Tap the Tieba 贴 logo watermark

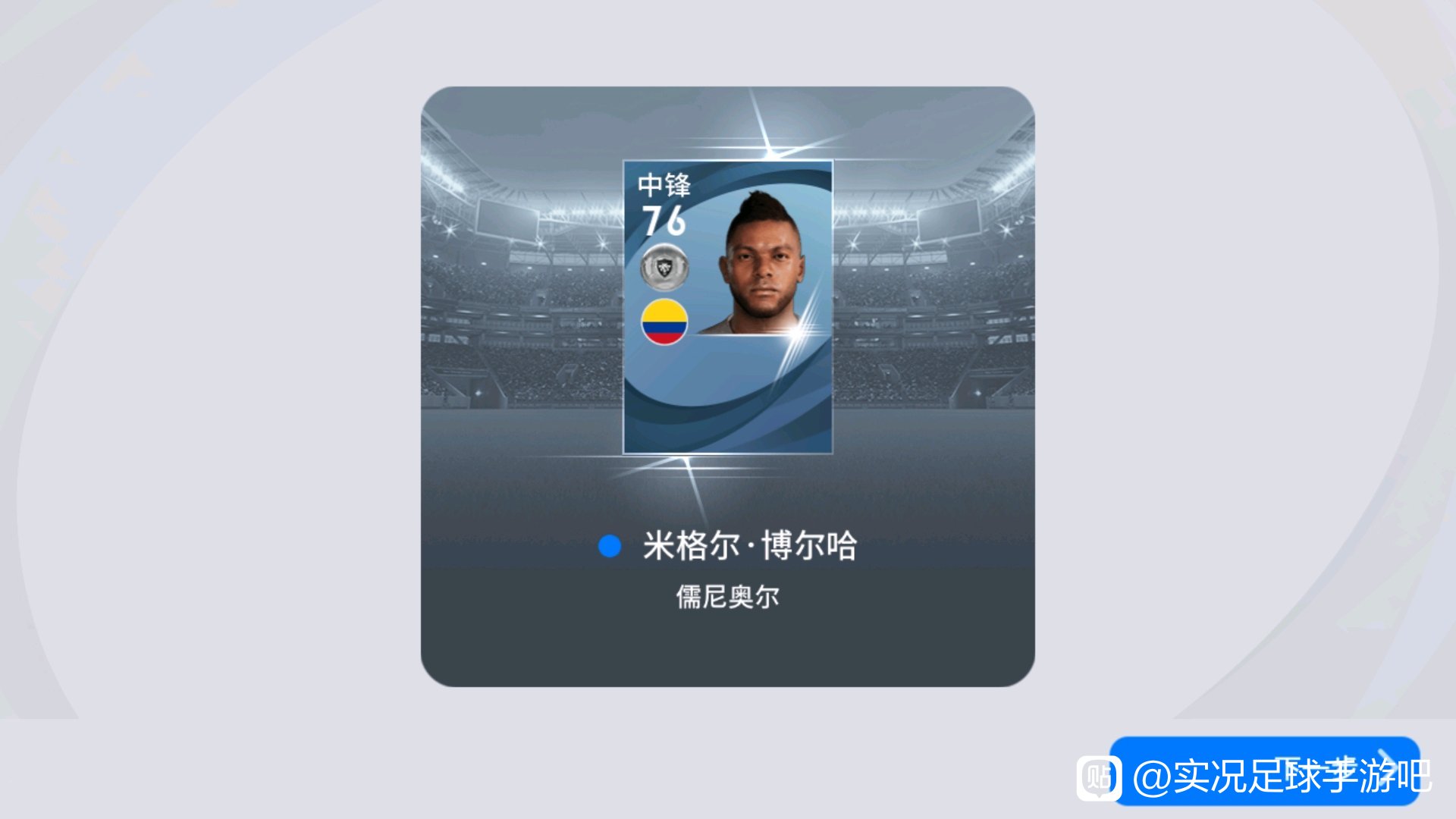point(1099,778)
